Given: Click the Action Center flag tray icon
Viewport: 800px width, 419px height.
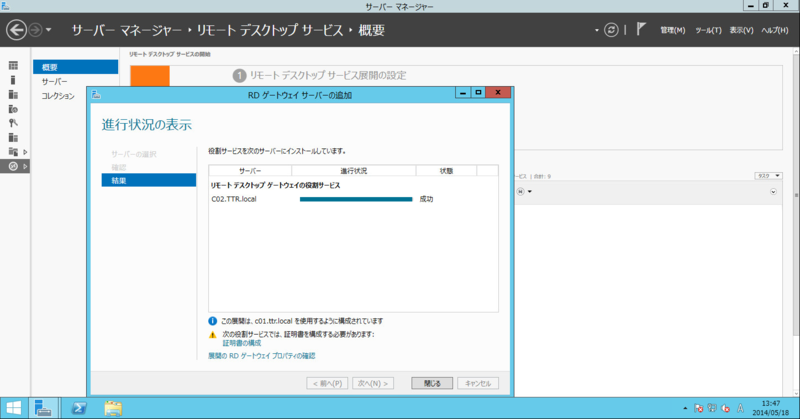Looking at the screenshot, I should coord(699,408).
